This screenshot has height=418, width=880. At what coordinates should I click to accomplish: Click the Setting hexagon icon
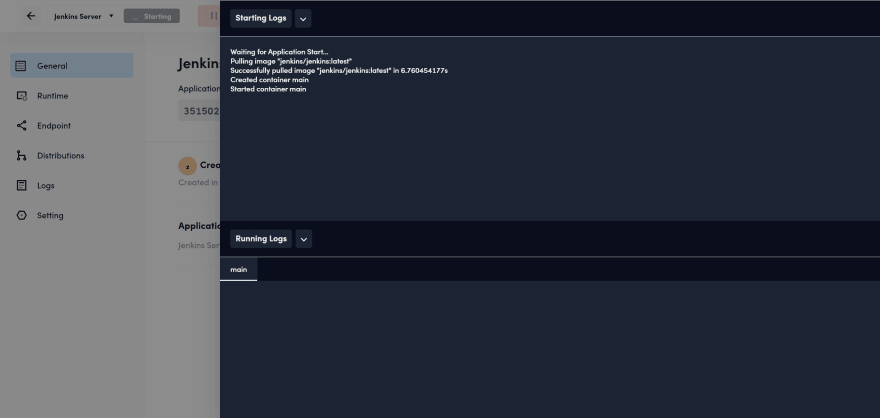point(21,215)
